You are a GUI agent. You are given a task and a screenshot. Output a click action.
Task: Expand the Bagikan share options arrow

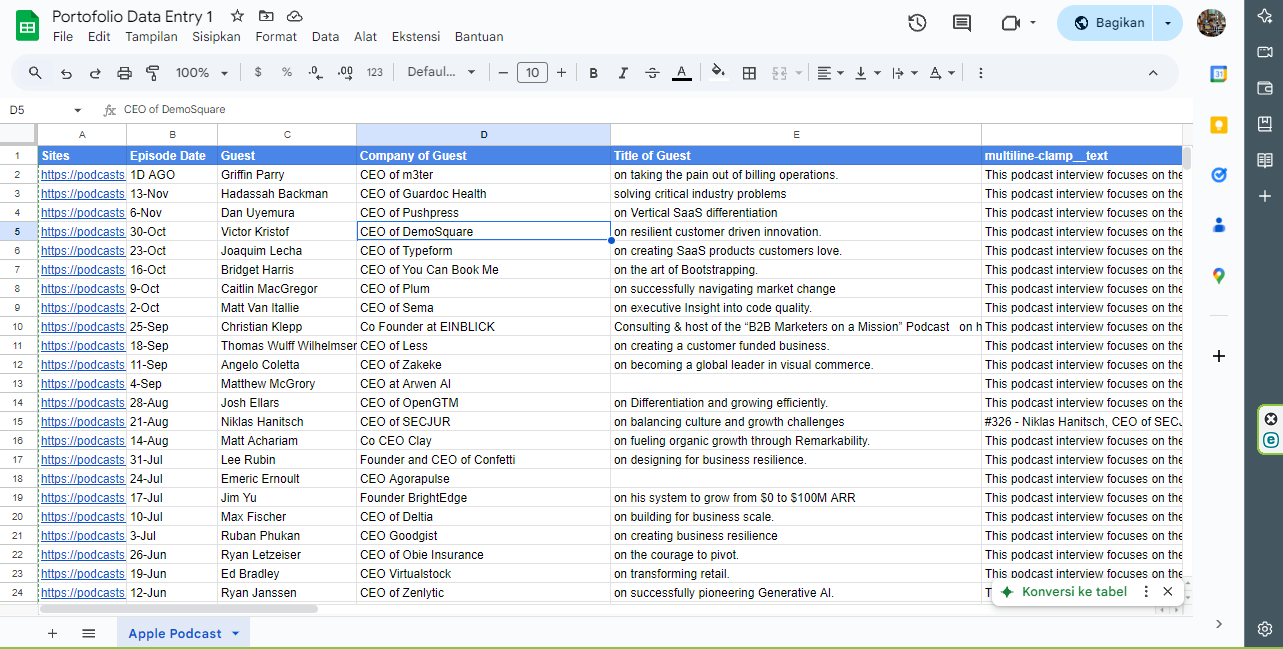click(x=1168, y=23)
